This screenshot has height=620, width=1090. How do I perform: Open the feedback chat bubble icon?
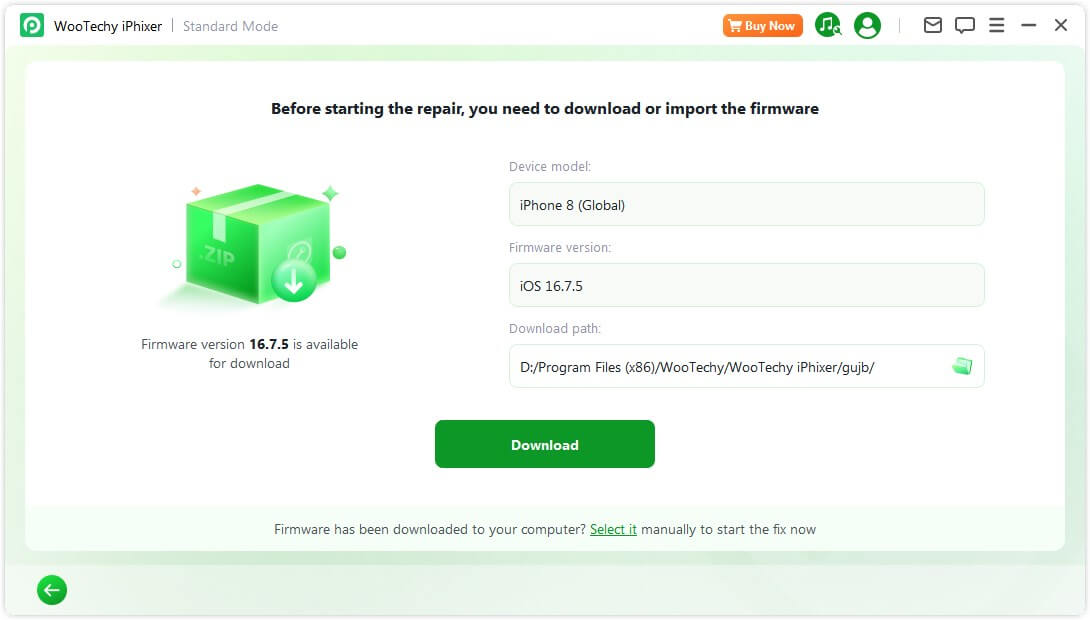coord(964,25)
